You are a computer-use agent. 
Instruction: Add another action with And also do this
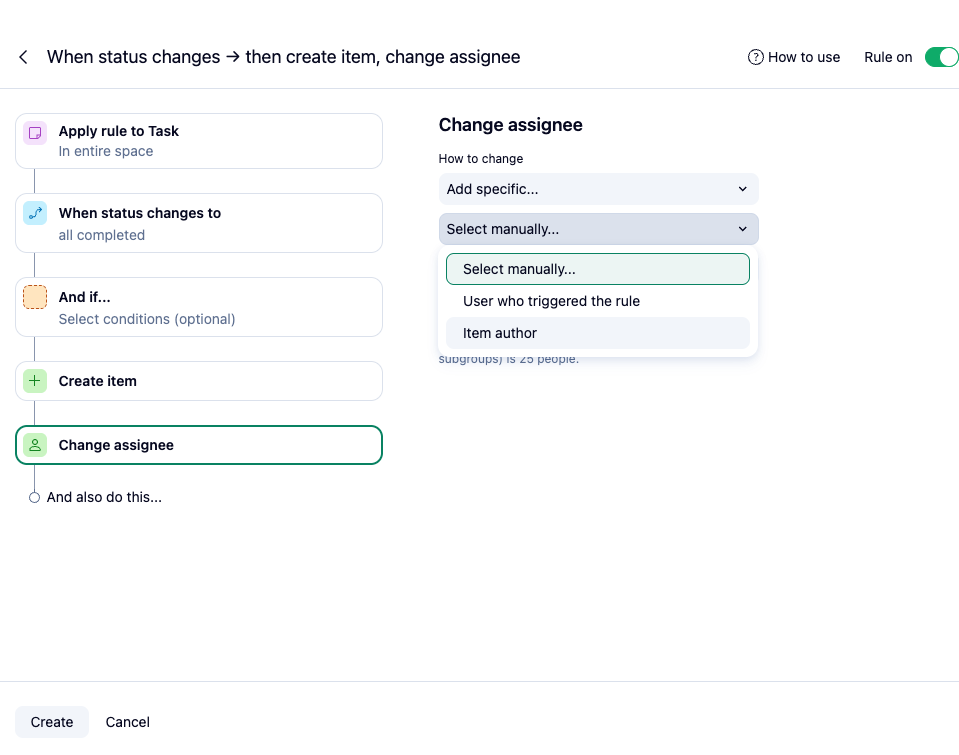(104, 497)
